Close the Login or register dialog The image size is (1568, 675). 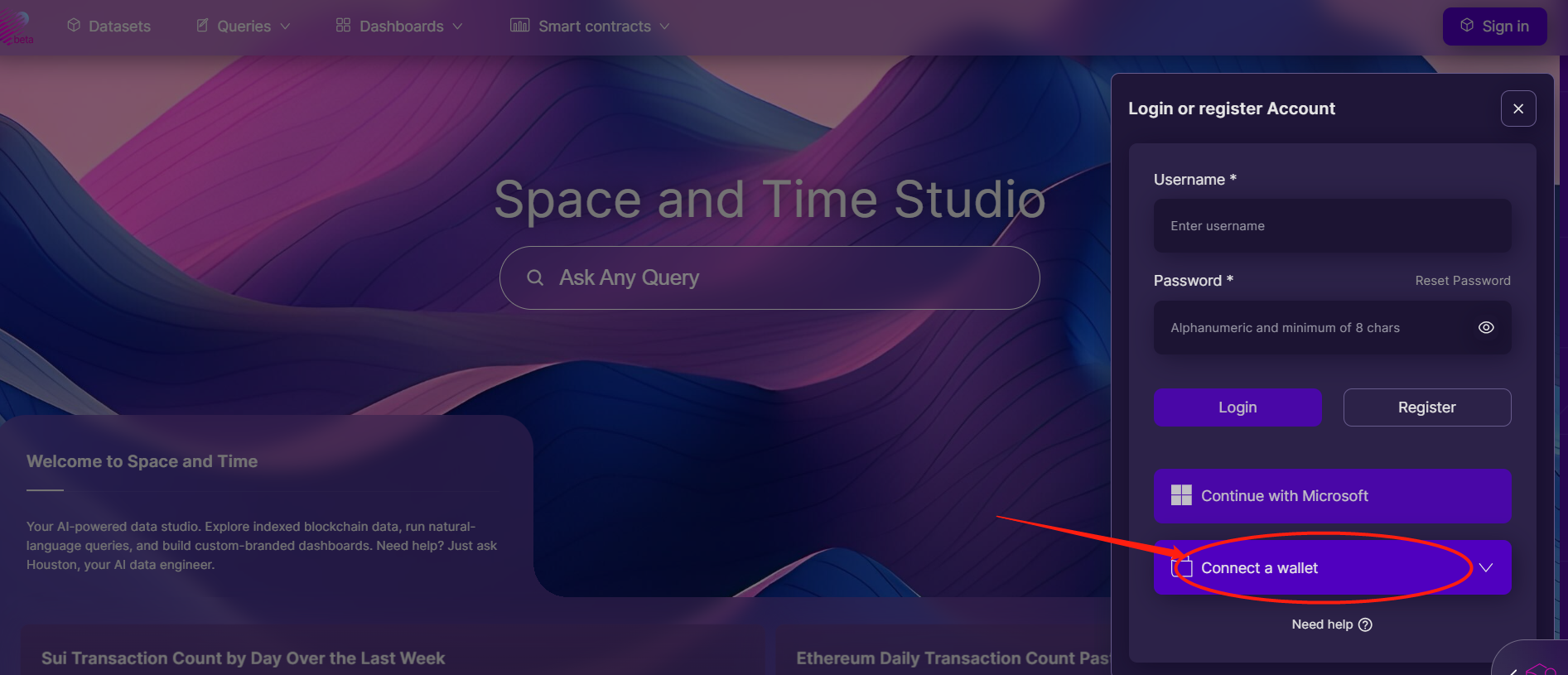pyautogui.click(x=1518, y=108)
